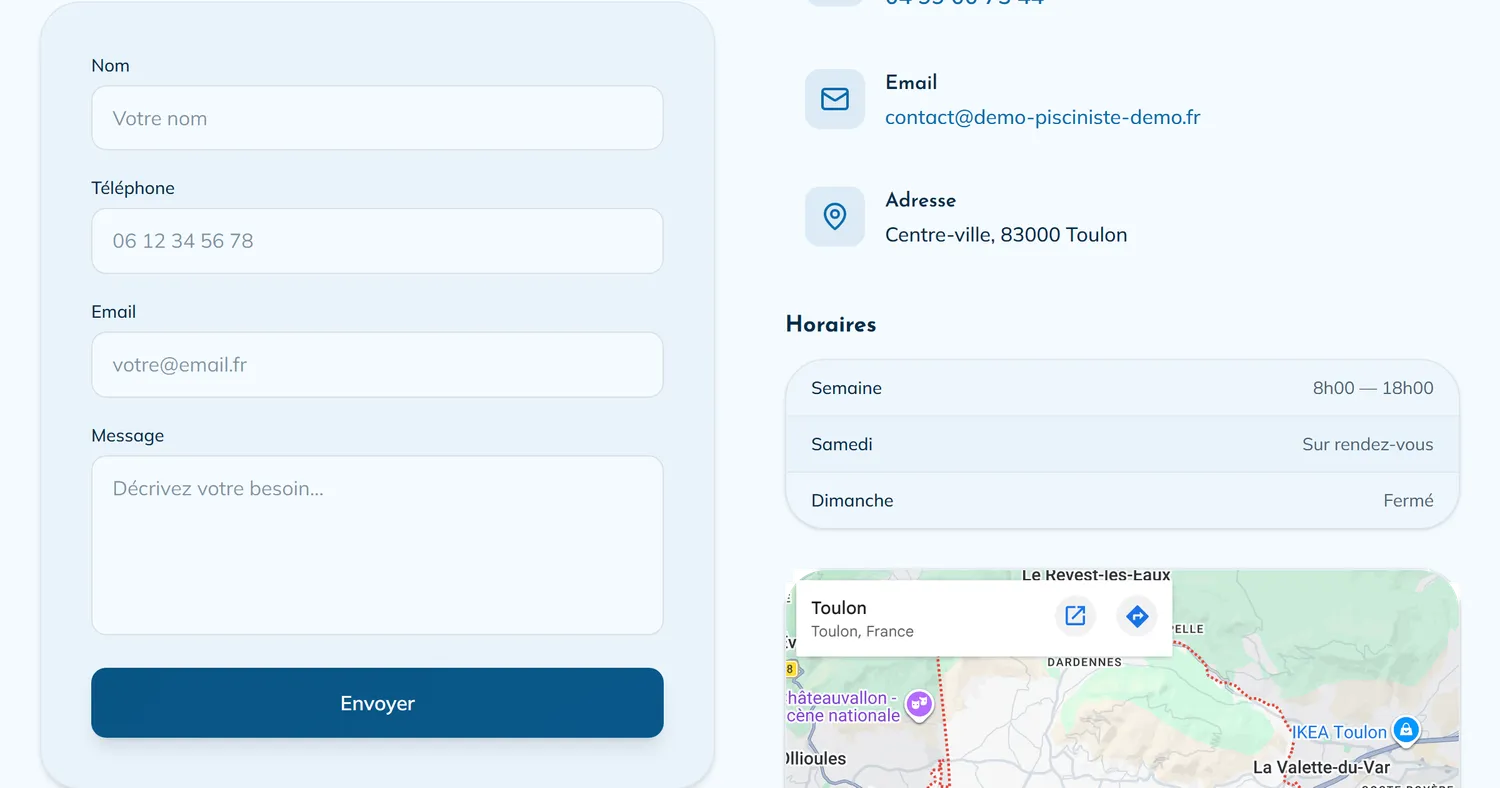The height and width of the screenshot is (788, 1500).
Task: Focus the Nom input field
Action: tap(377, 118)
